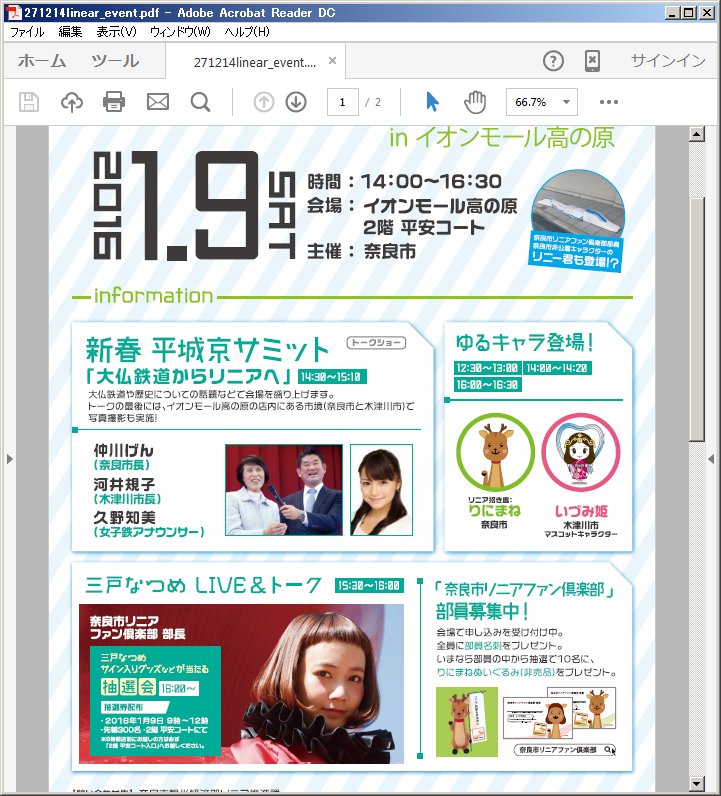Open the help question mark icon

(x=553, y=61)
